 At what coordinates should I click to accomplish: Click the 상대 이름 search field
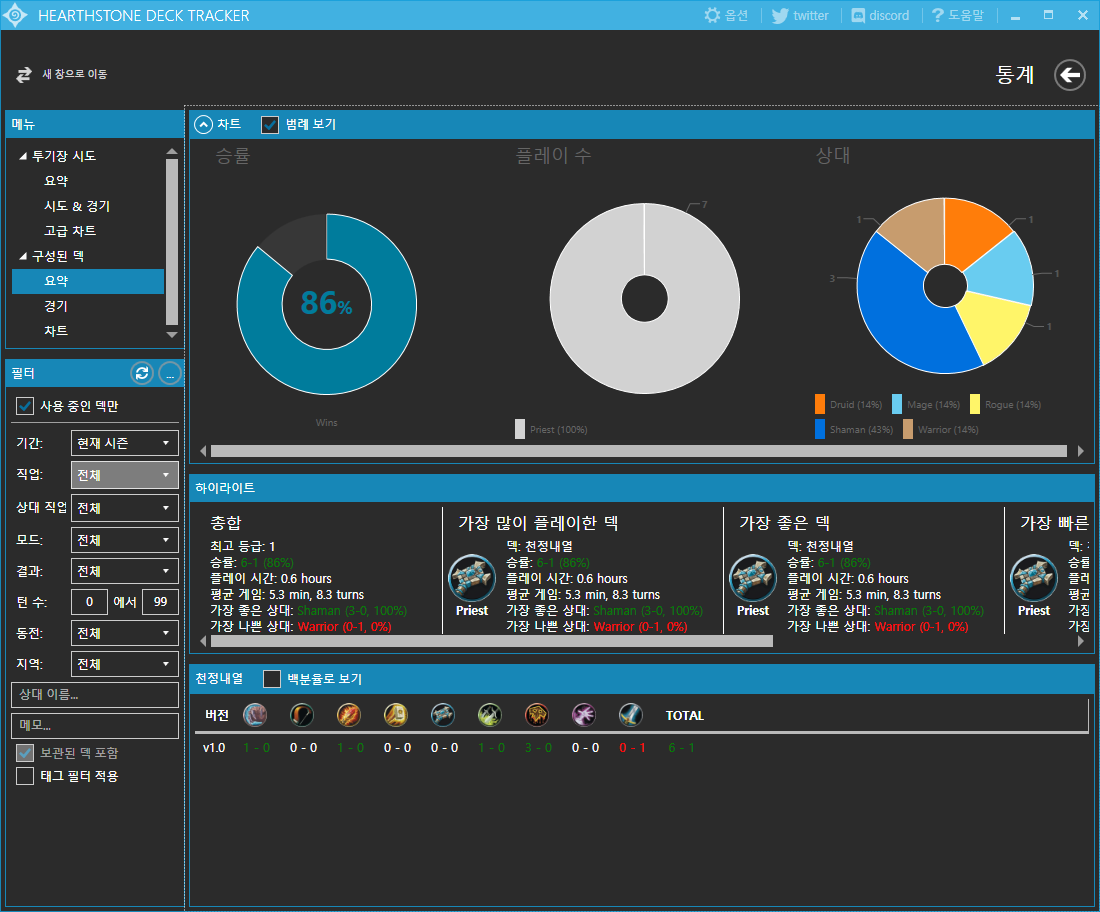pos(95,695)
